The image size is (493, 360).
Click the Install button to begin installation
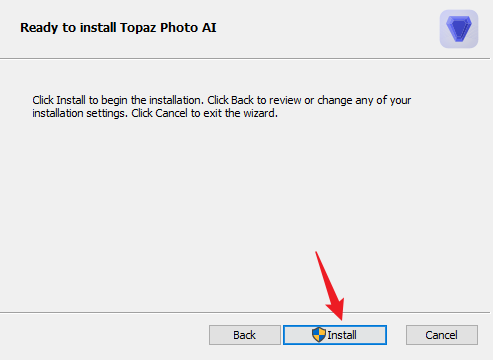click(335, 335)
